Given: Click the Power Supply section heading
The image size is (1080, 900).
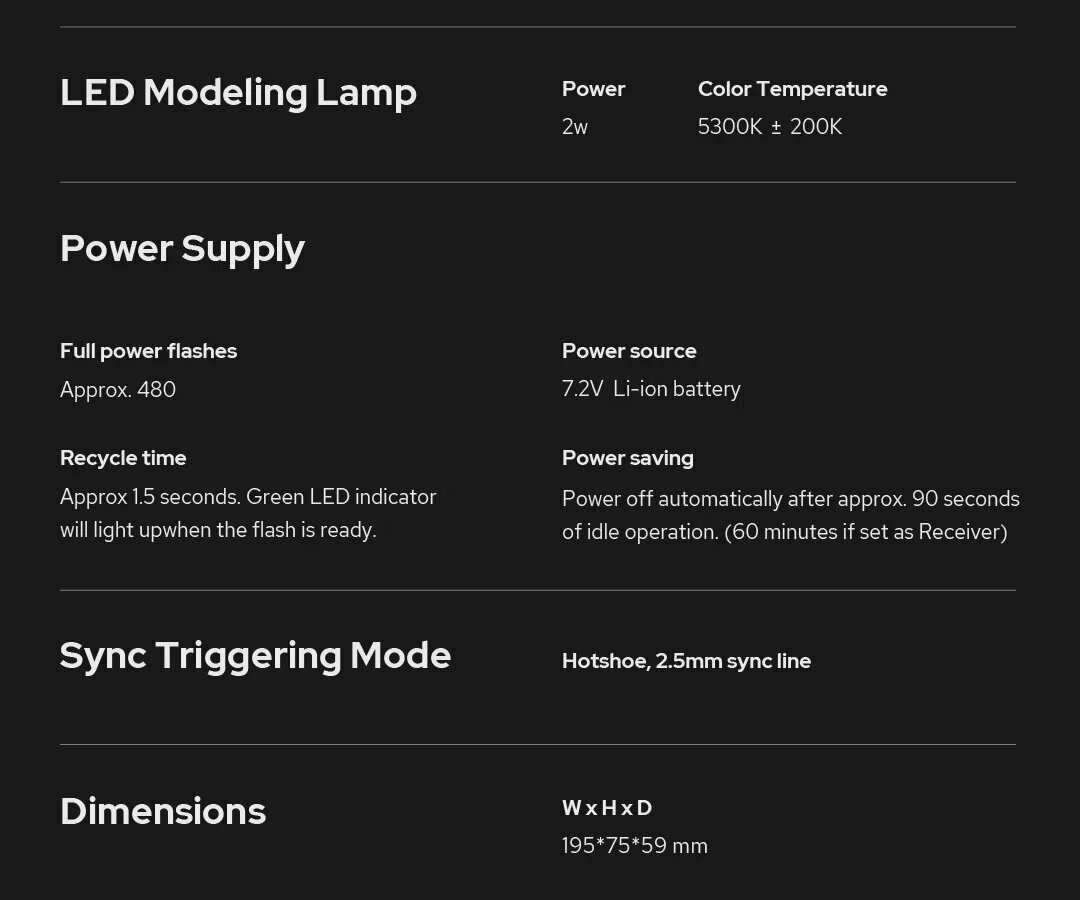Looking at the screenshot, I should pyautogui.click(x=182, y=249).
